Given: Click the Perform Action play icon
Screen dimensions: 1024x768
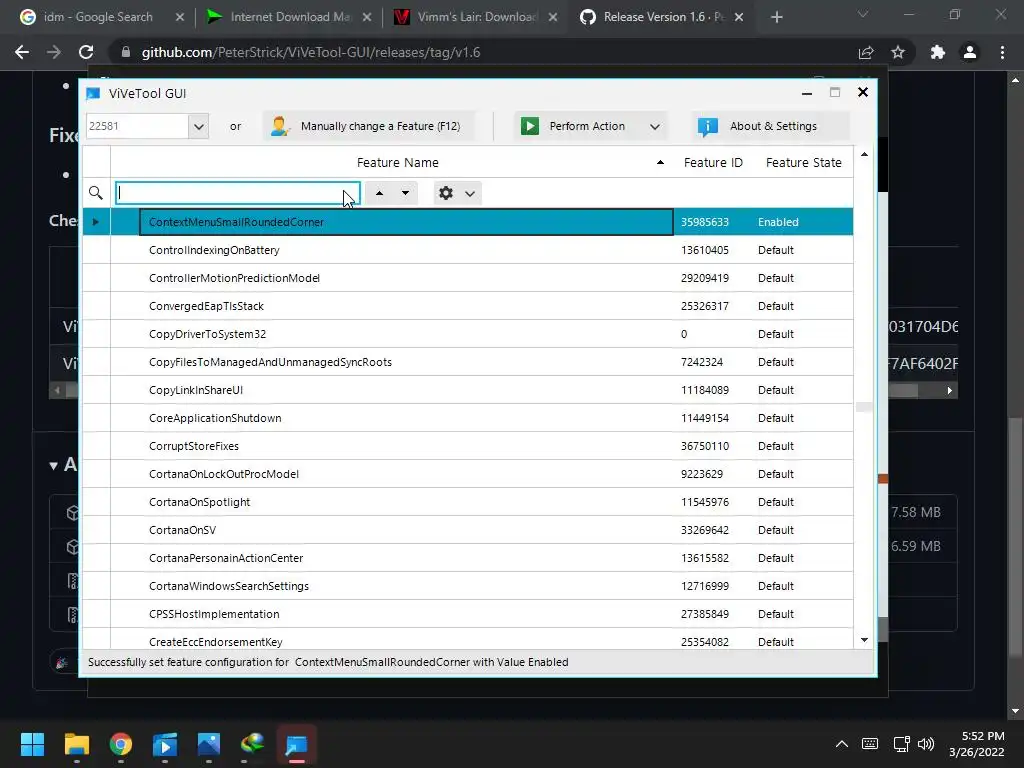Looking at the screenshot, I should [x=530, y=126].
